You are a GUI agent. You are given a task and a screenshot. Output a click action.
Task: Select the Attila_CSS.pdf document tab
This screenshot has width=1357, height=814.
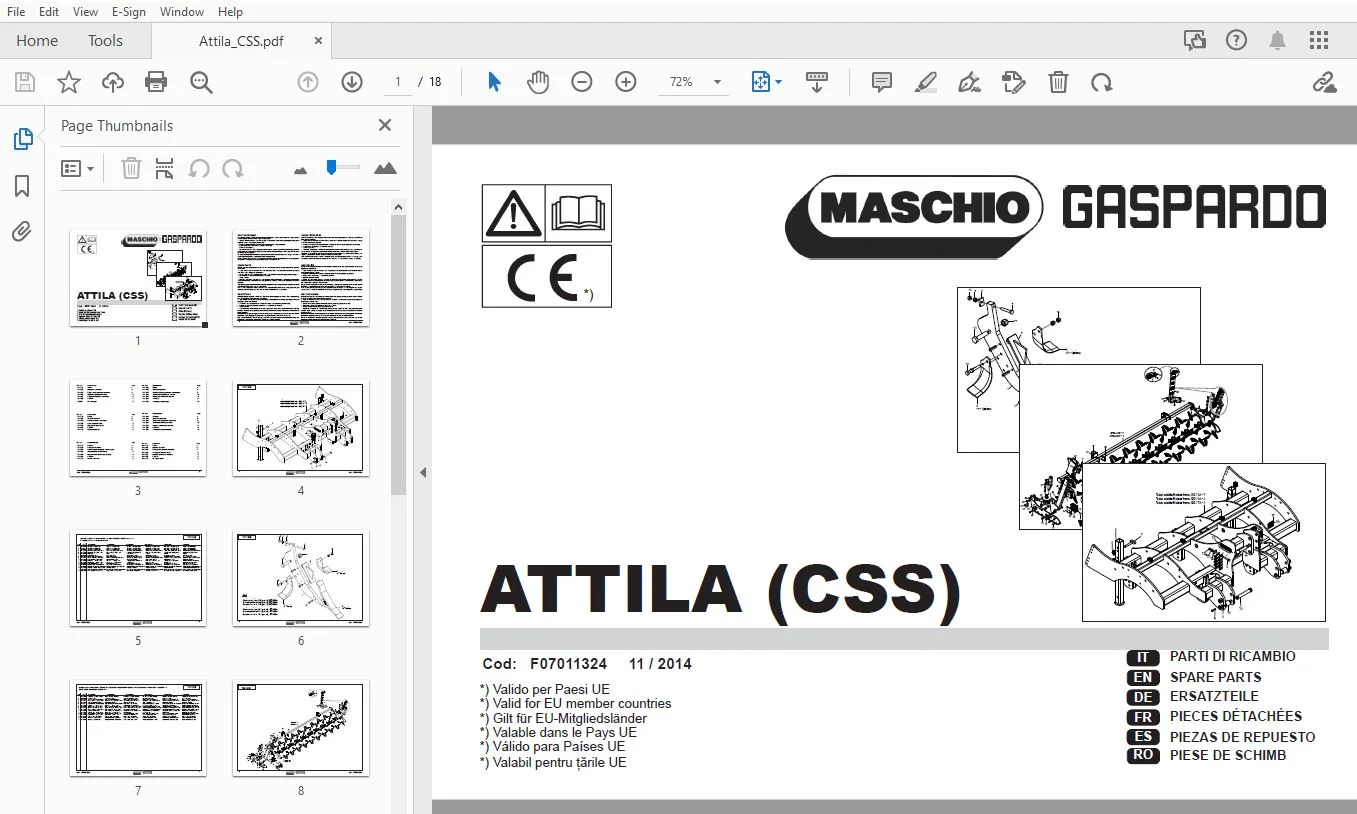(241, 41)
